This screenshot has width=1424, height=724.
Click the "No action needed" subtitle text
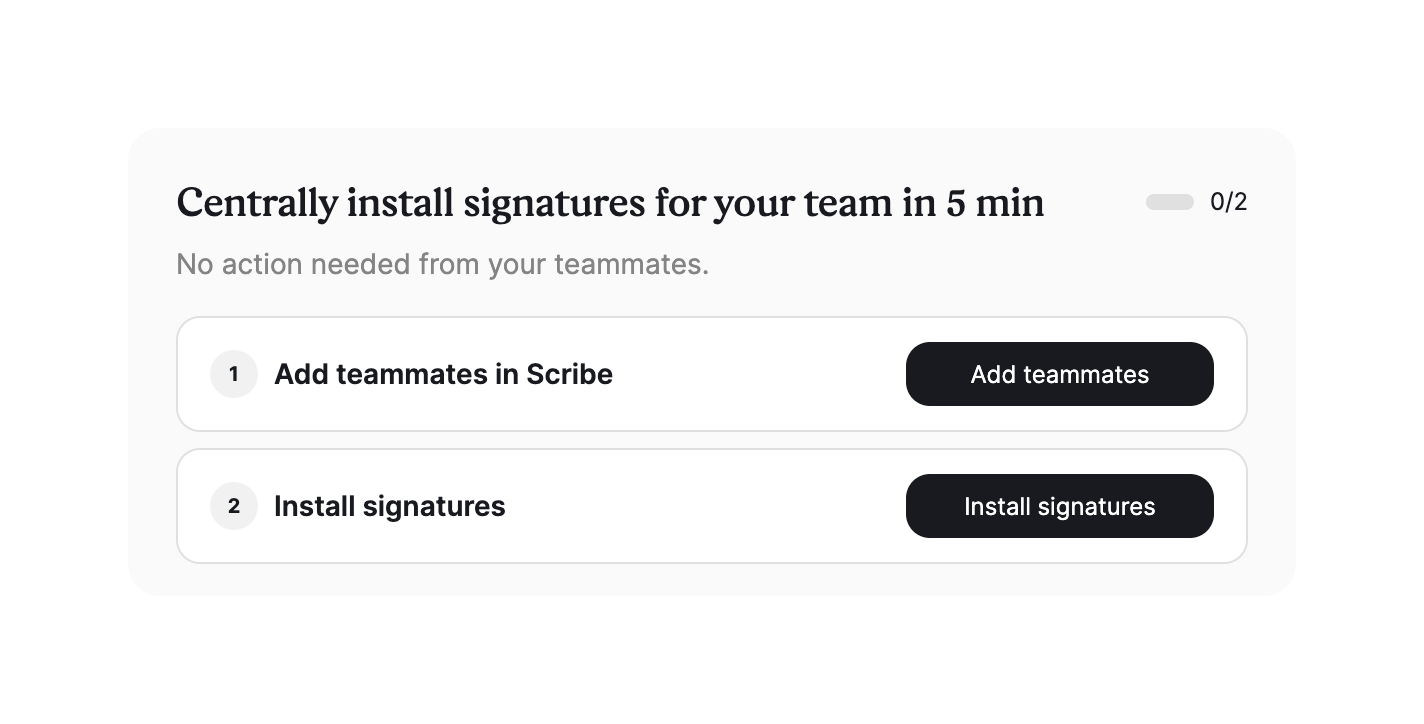coord(441,264)
